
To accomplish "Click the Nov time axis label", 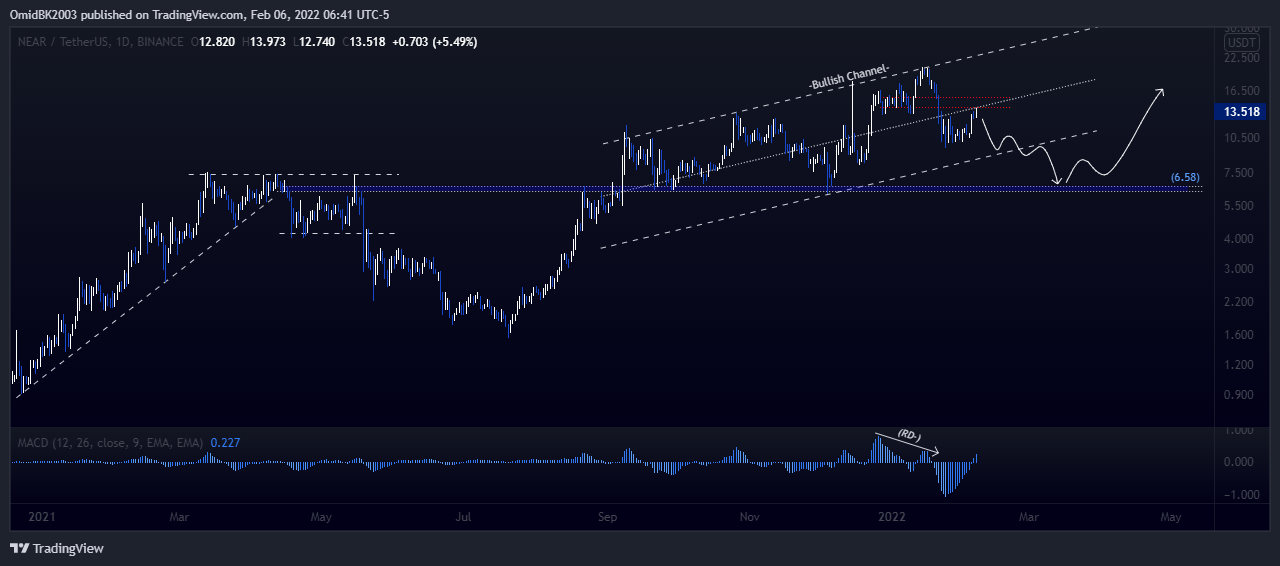I will click(x=749, y=517).
